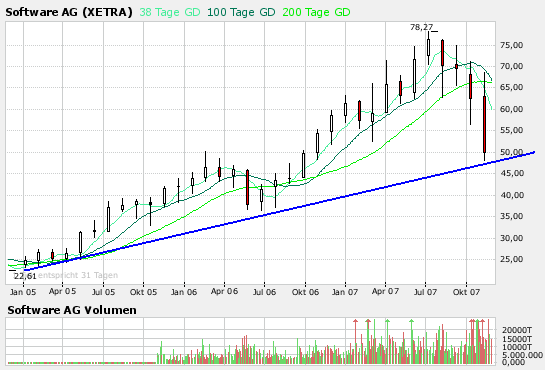Click the Okt 07 date label
Screen dimensions: 545x370
466,292
